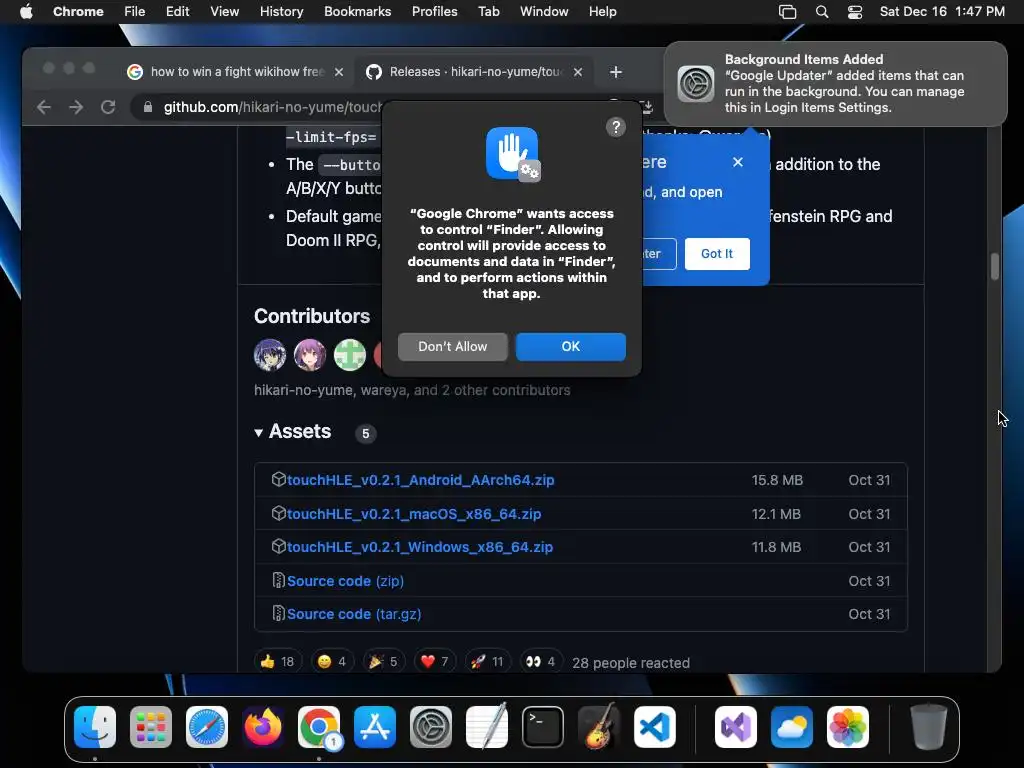Open Visual Studio (purple) from the Dock

736,727
